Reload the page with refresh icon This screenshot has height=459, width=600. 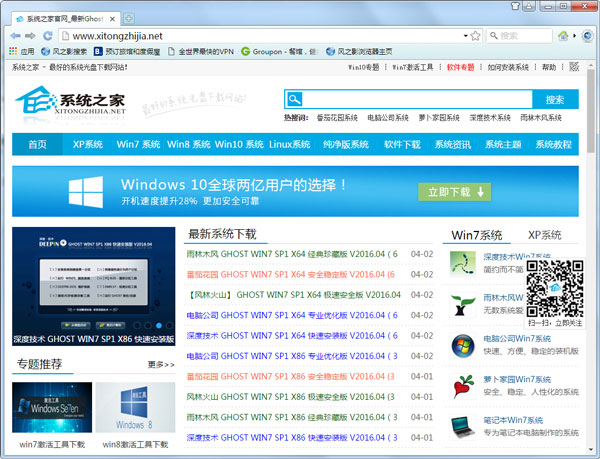pyautogui.click(x=47, y=36)
